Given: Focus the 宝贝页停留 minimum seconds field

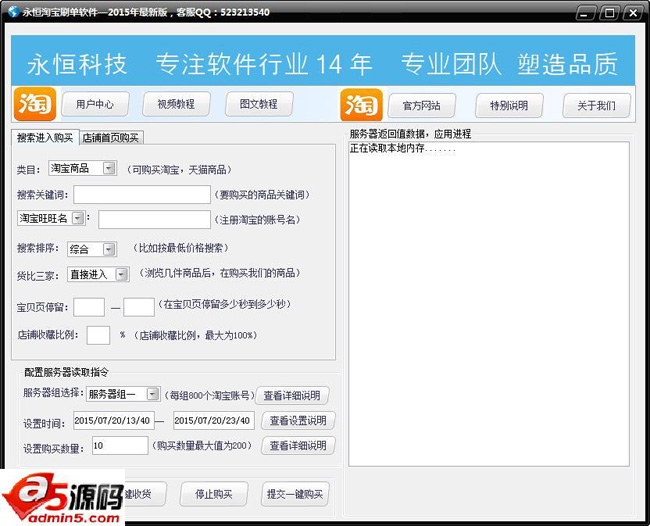Looking at the screenshot, I should [x=89, y=307].
